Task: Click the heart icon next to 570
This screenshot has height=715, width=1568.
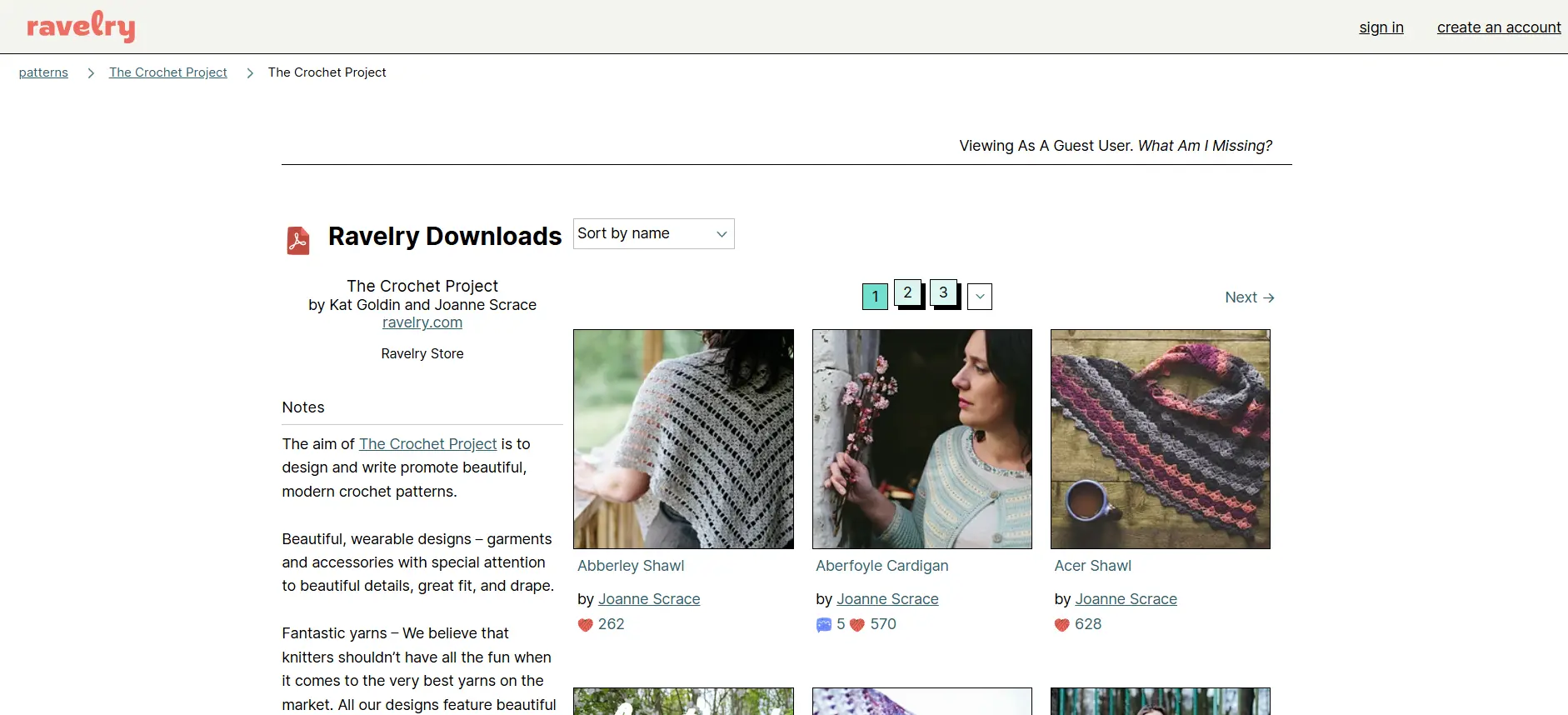Action: coord(857,625)
